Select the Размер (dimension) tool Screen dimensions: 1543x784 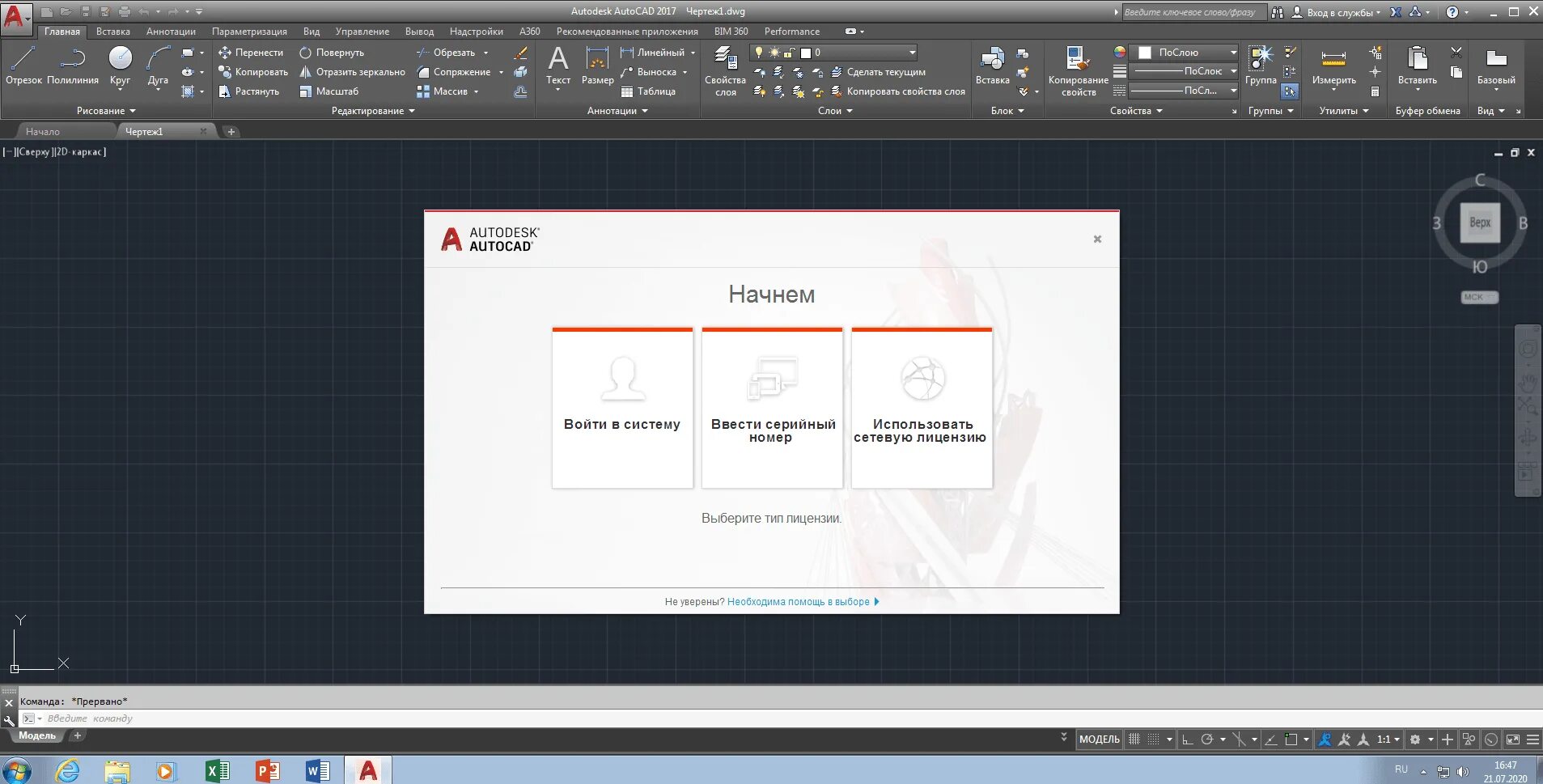coord(597,66)
